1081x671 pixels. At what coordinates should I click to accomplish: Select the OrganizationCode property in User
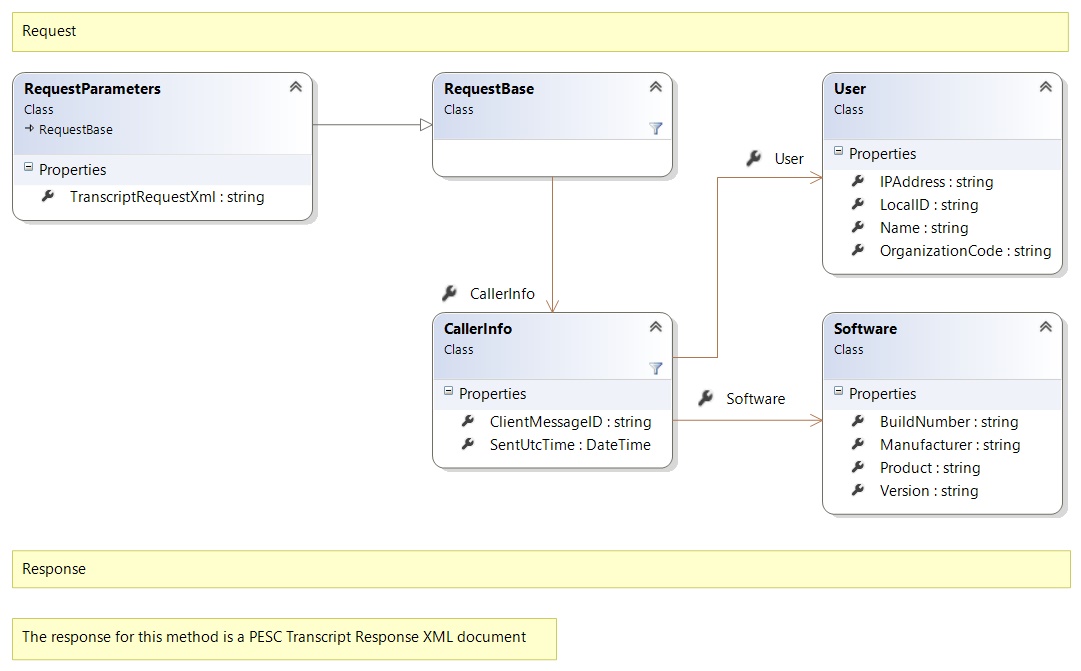[x=964, y=251]
